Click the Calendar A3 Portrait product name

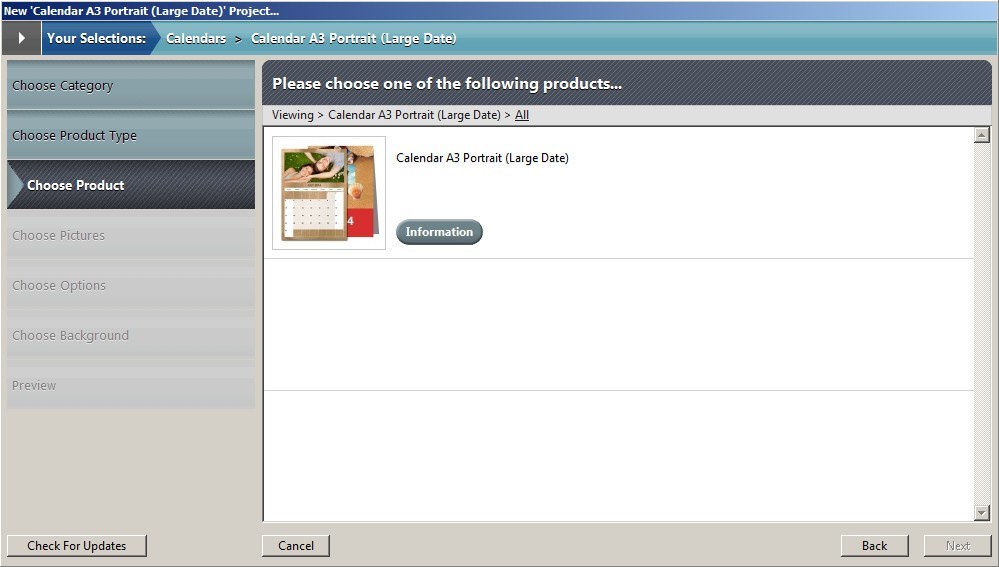(482, 158)
